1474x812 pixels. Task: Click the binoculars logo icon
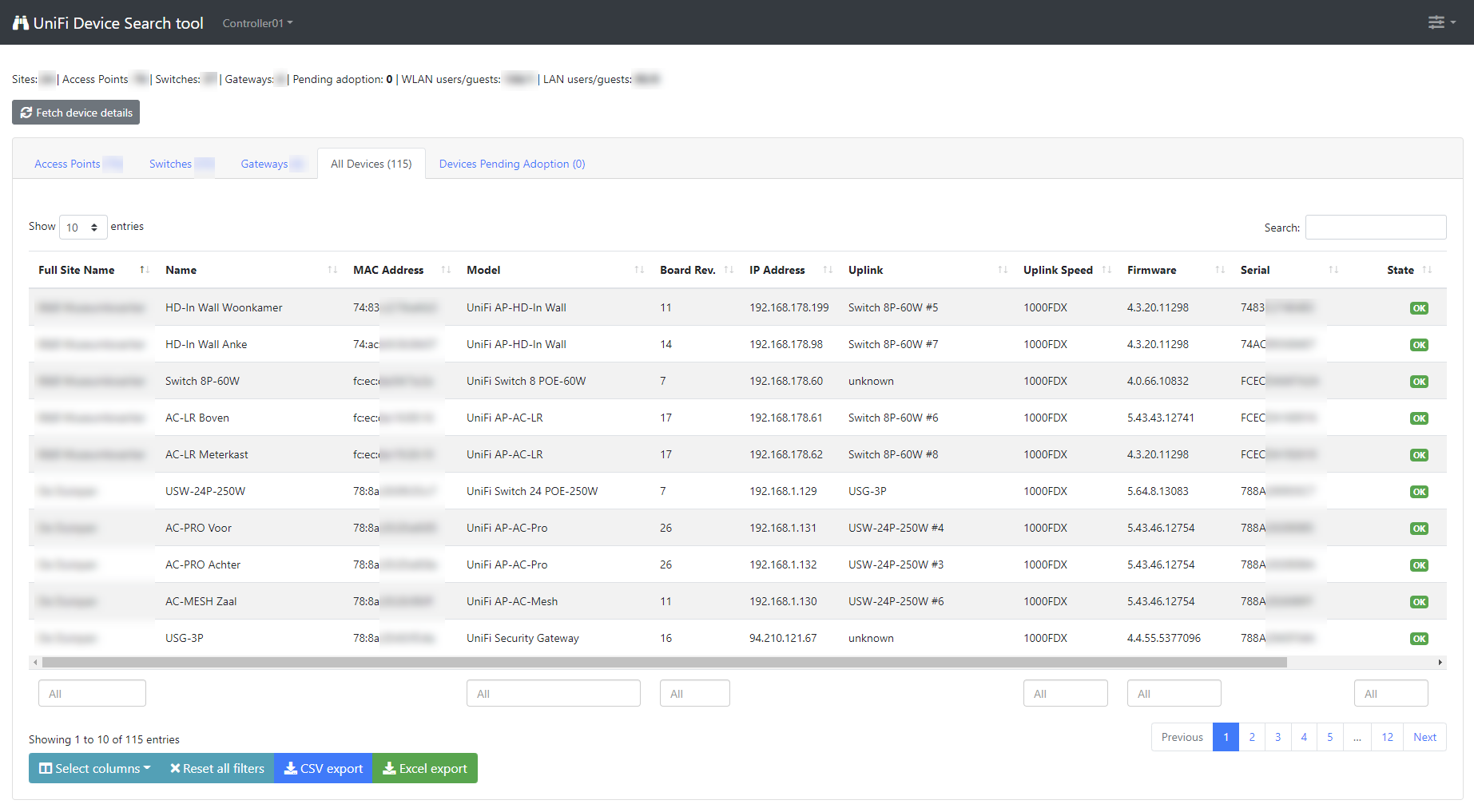click(21, 23)
